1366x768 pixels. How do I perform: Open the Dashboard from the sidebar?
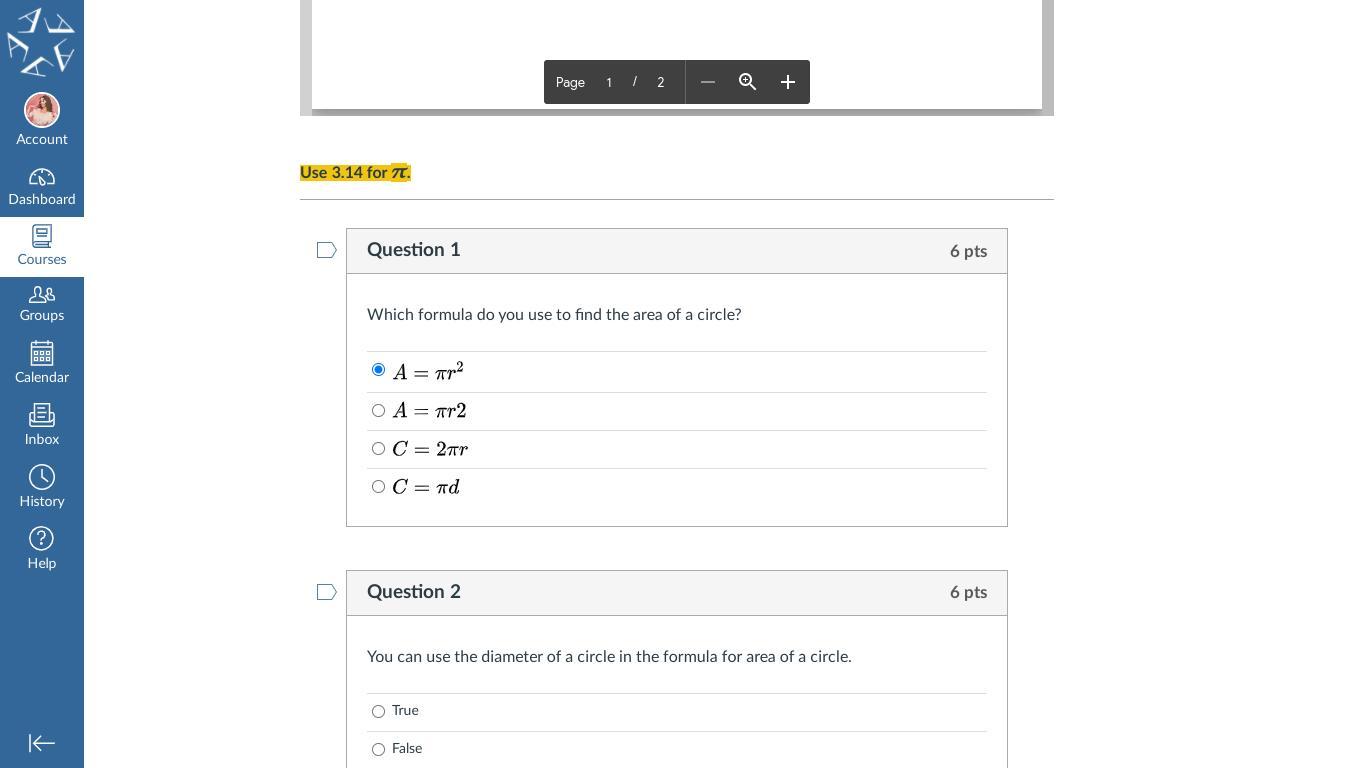42,187
